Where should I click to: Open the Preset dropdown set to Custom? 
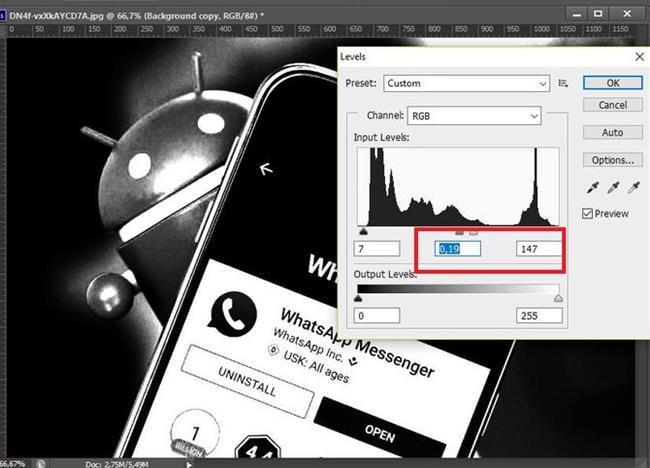466,83
